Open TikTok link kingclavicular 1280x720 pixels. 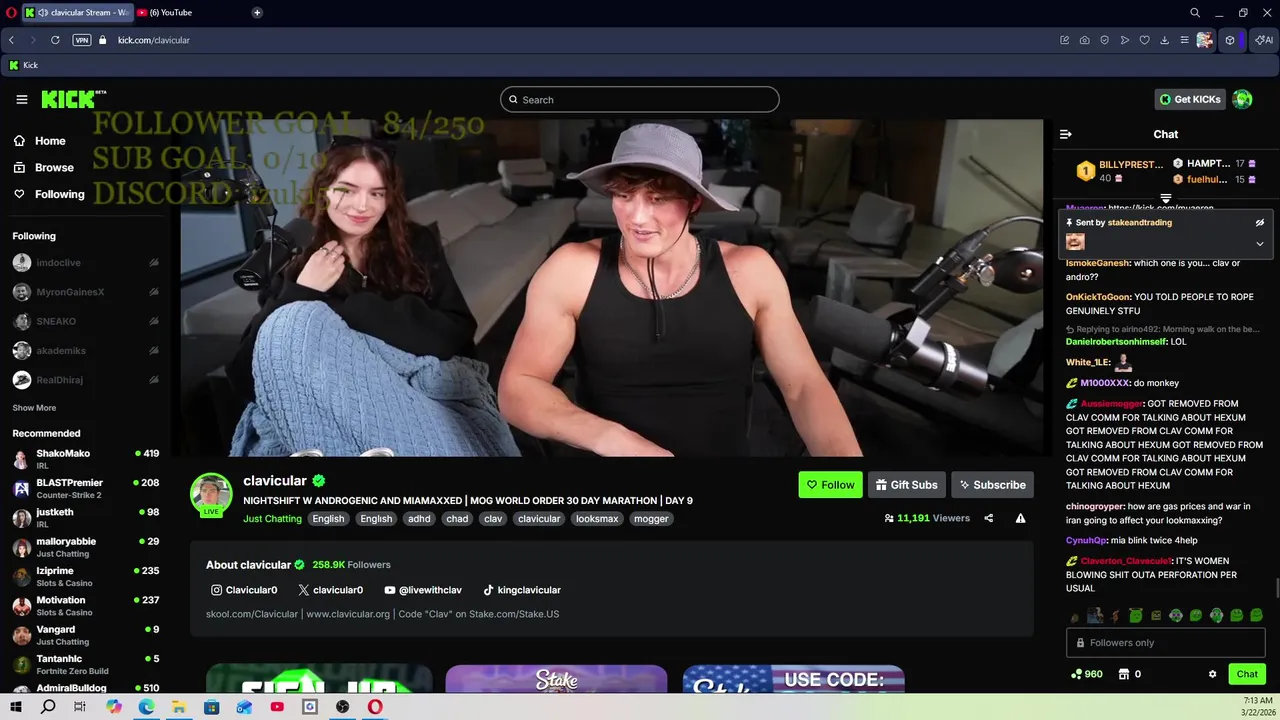pos(522,590)
